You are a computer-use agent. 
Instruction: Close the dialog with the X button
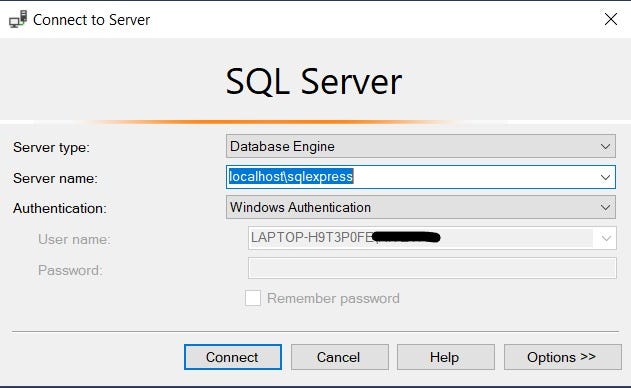(x=611, y=19)
